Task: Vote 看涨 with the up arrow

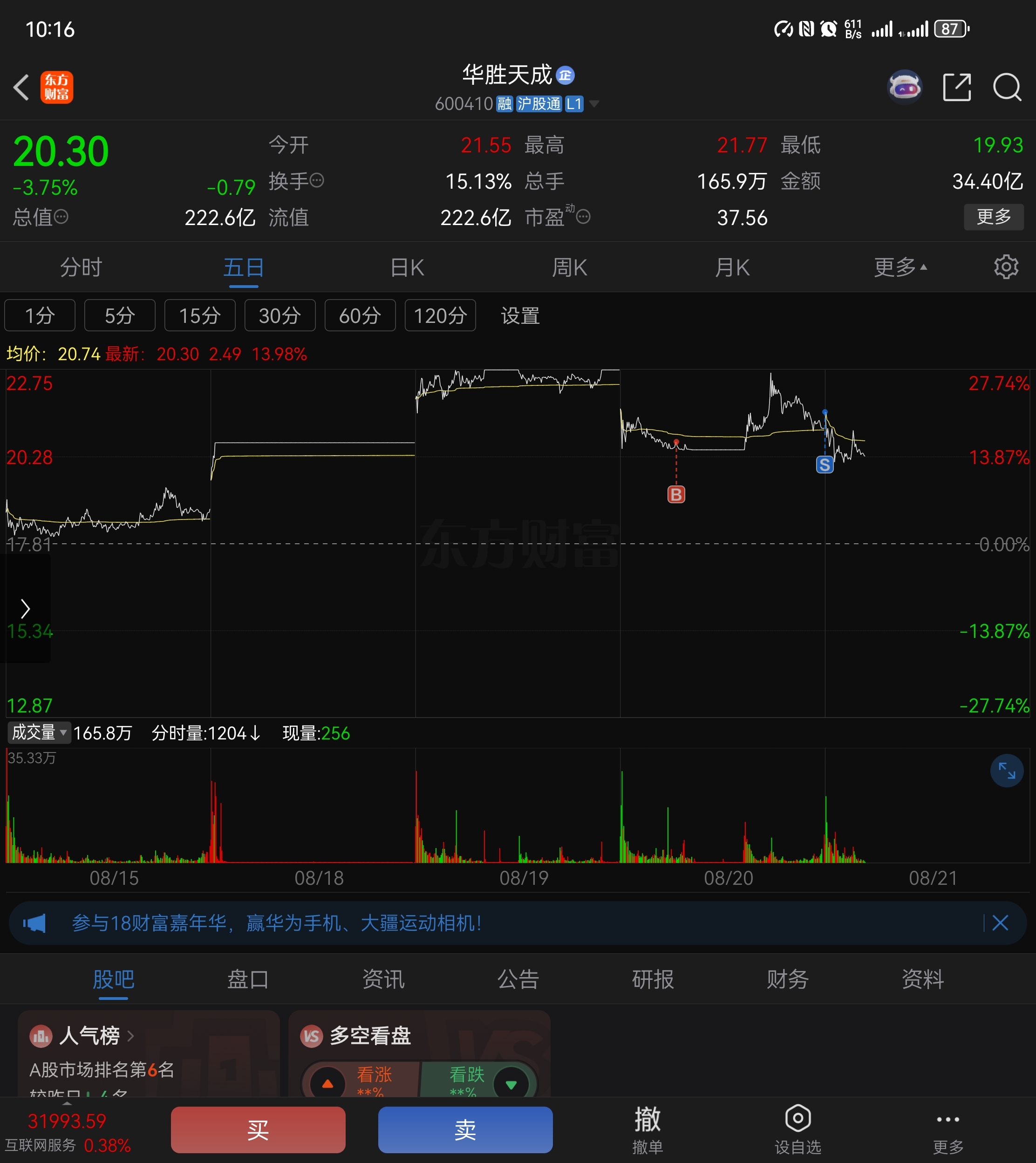Action: coord(328,1083)
